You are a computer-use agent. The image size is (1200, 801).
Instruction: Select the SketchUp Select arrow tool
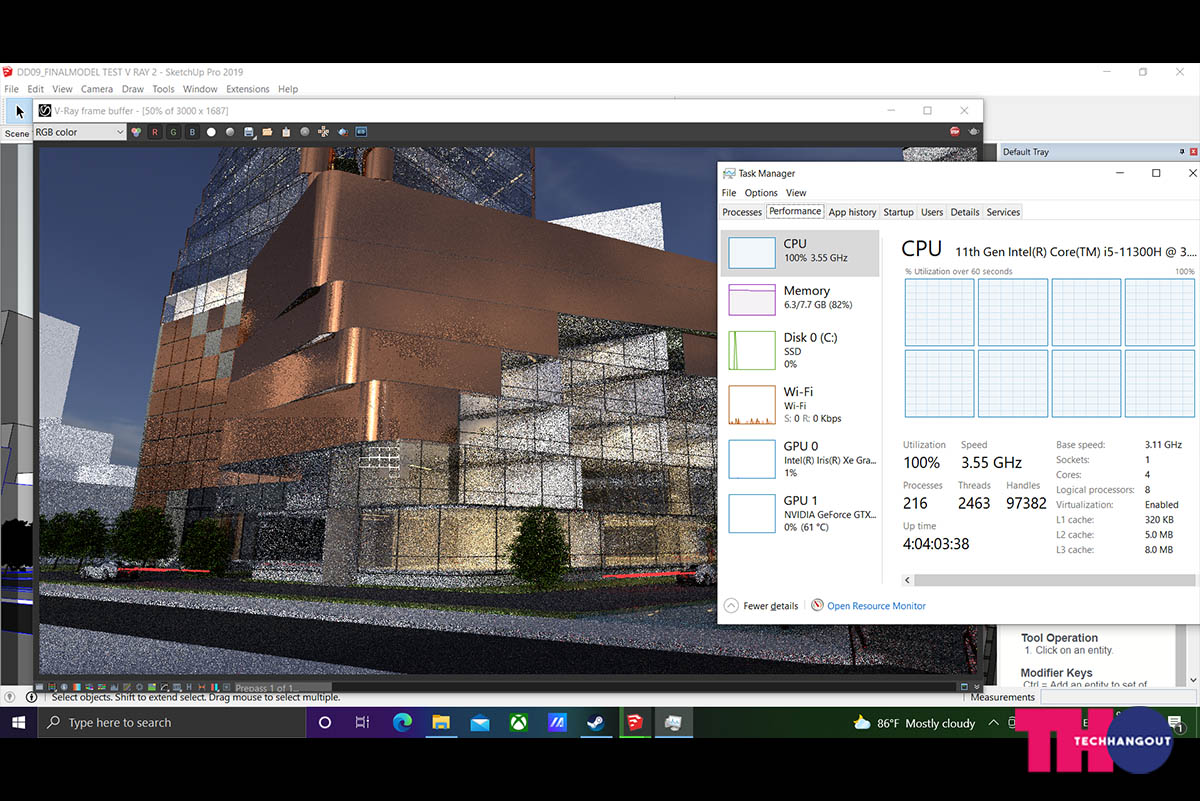coord(19,111)
